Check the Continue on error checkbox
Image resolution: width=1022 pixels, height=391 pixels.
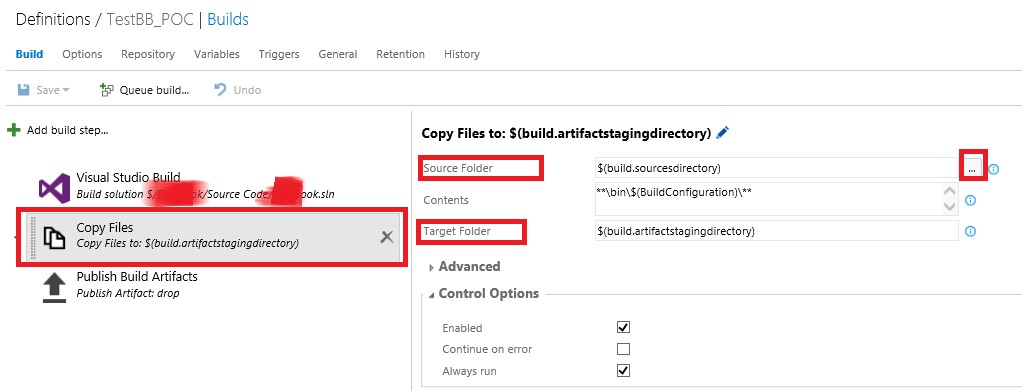[x=623, y=349]
